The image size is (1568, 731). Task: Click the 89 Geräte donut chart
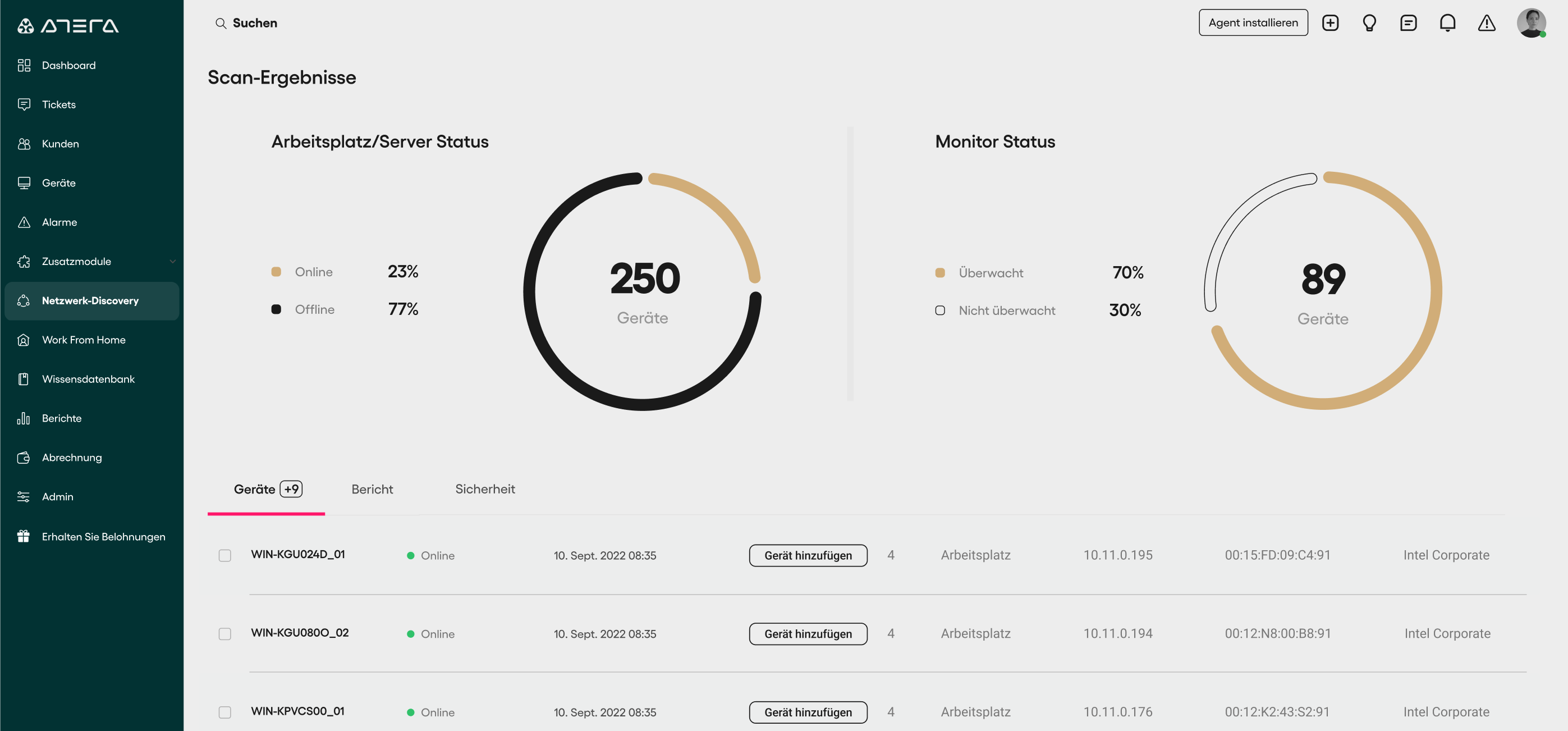tap(1323, 291)
